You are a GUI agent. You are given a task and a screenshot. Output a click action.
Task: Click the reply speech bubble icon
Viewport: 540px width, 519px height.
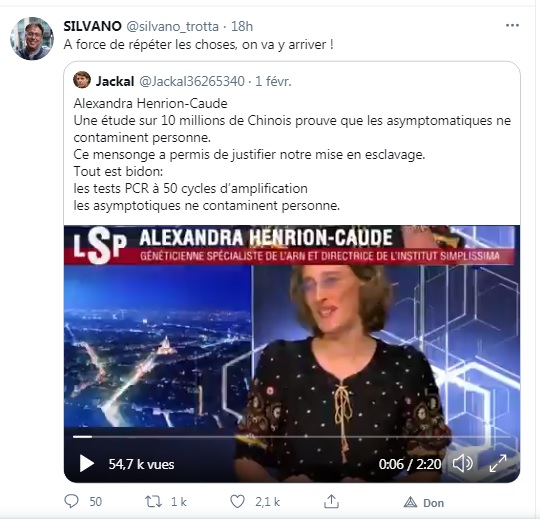(72, 501)
